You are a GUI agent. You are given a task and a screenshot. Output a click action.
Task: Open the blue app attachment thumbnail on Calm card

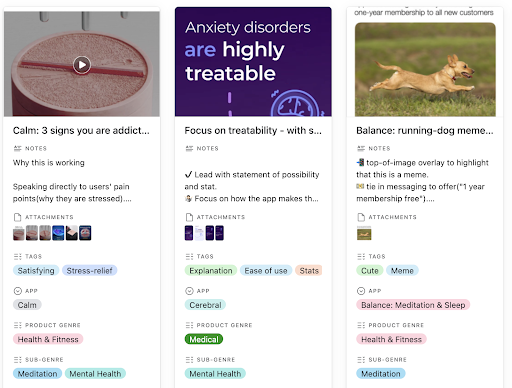pyautogui.click(x=58, y=233)
